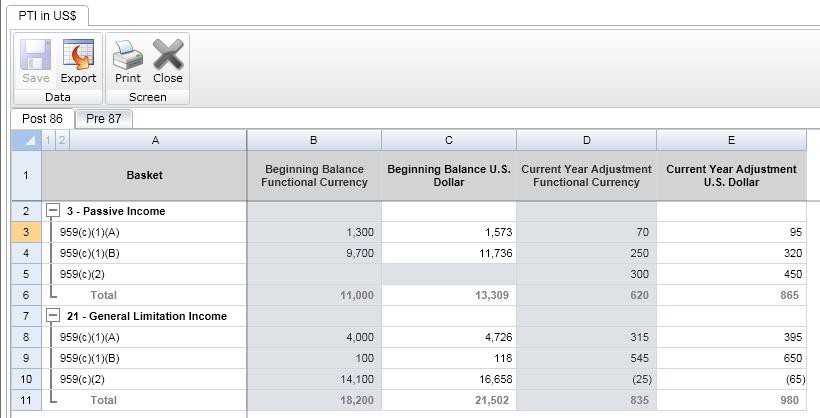This screenshot has width=820, height=418.
Task: Switch to the Pre 87 tab
Action: (103, 118)
